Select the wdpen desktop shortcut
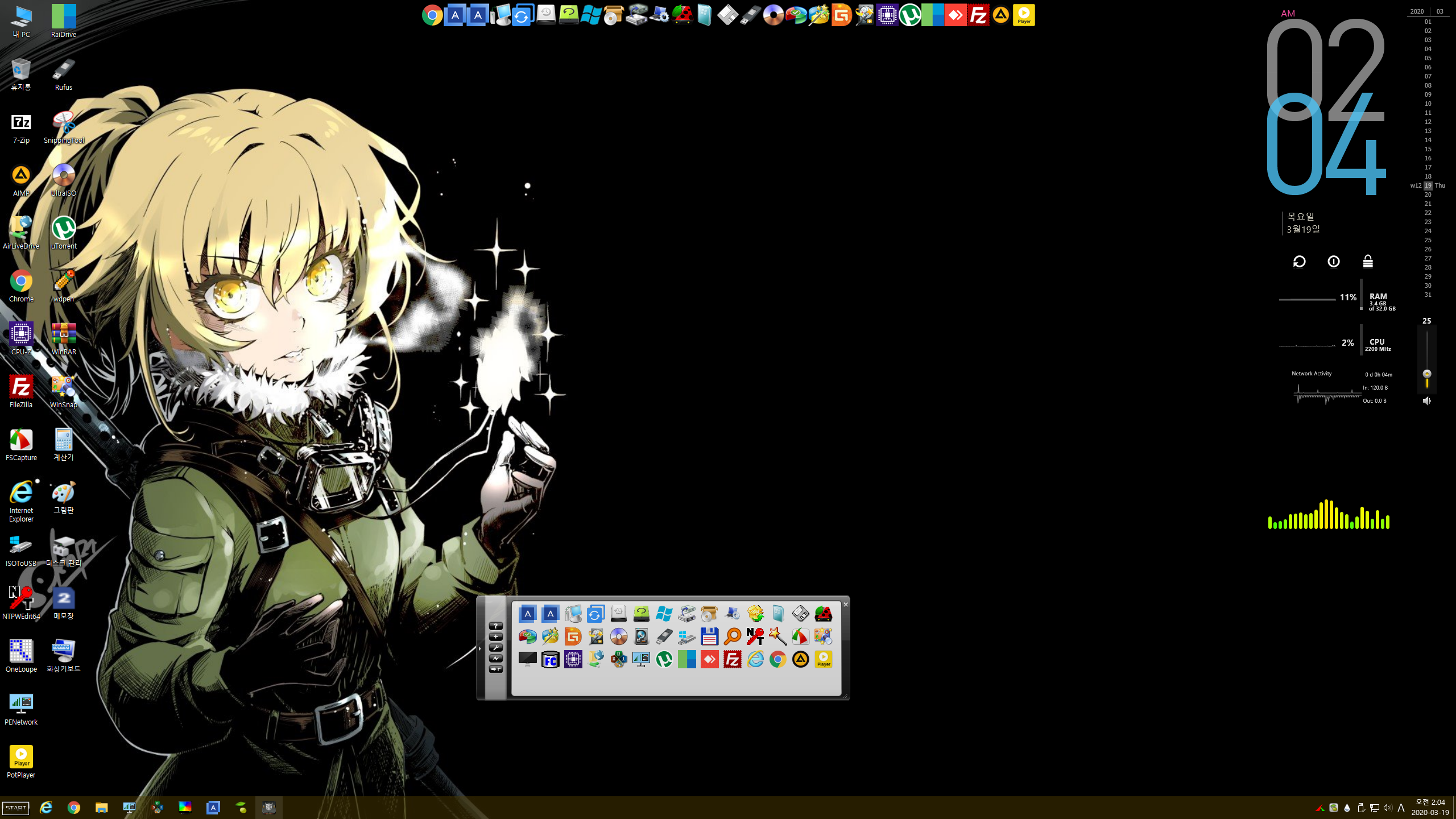 (x=64, y=286)
